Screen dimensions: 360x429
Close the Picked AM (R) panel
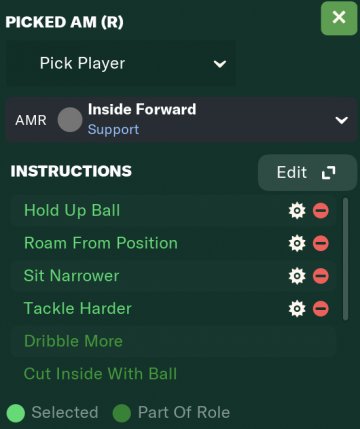pos(339,18)
